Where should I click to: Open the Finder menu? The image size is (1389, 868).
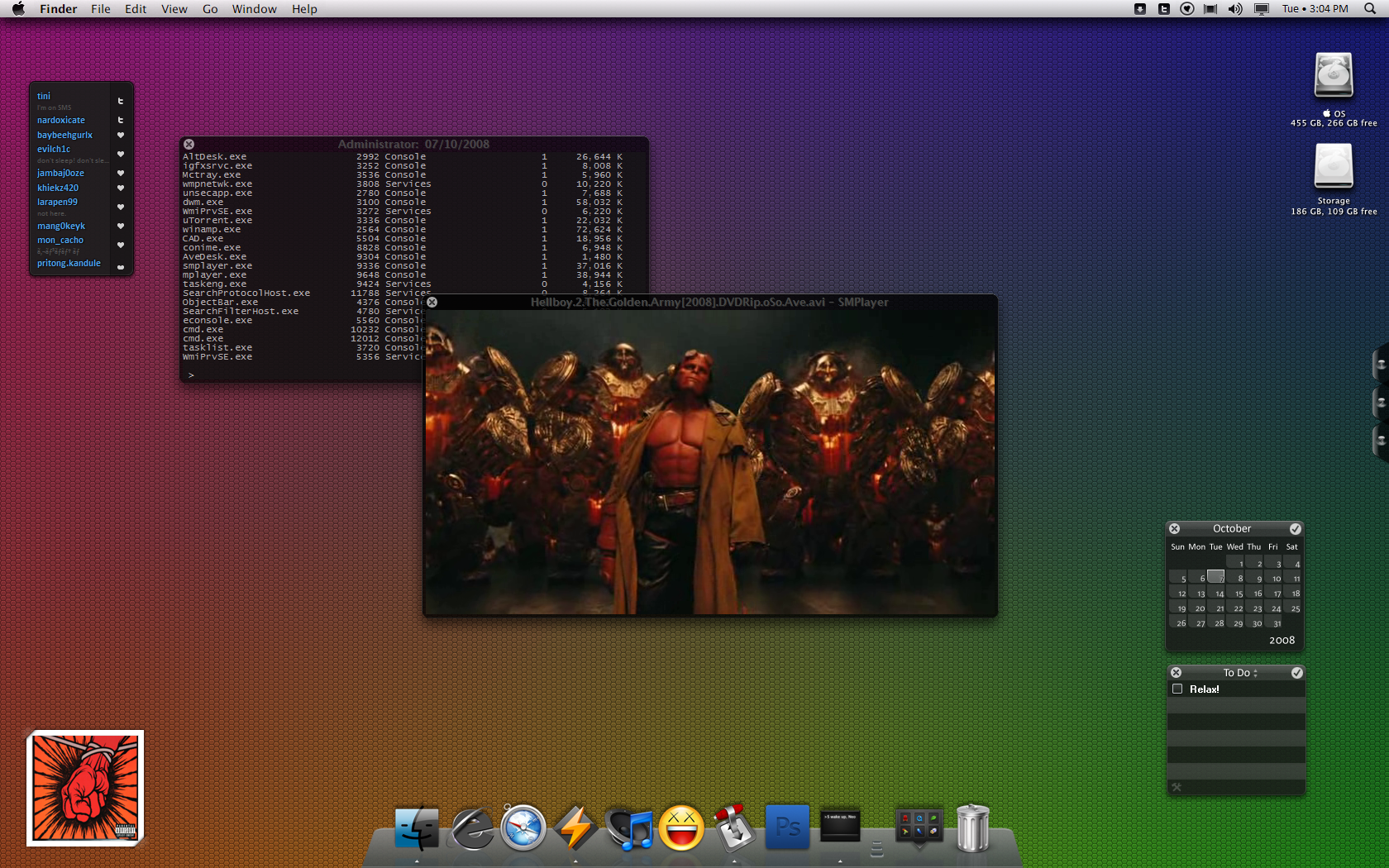click(x=59, y=9)
